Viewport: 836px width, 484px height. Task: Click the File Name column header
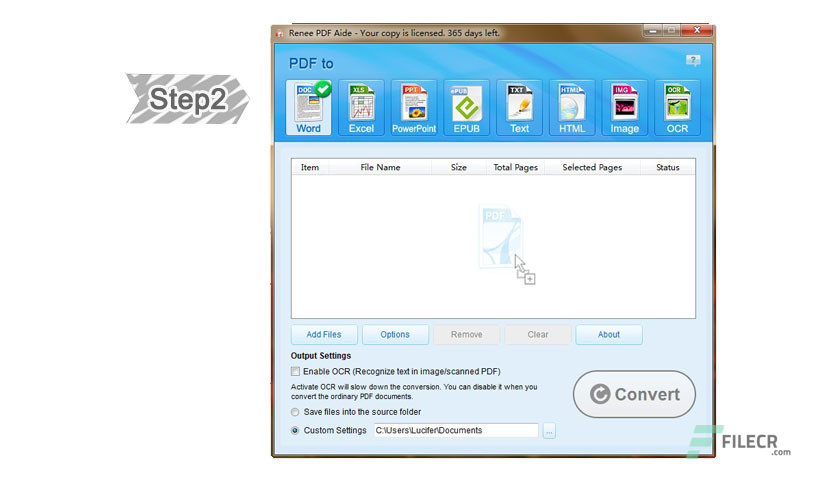tap(380, 167)
